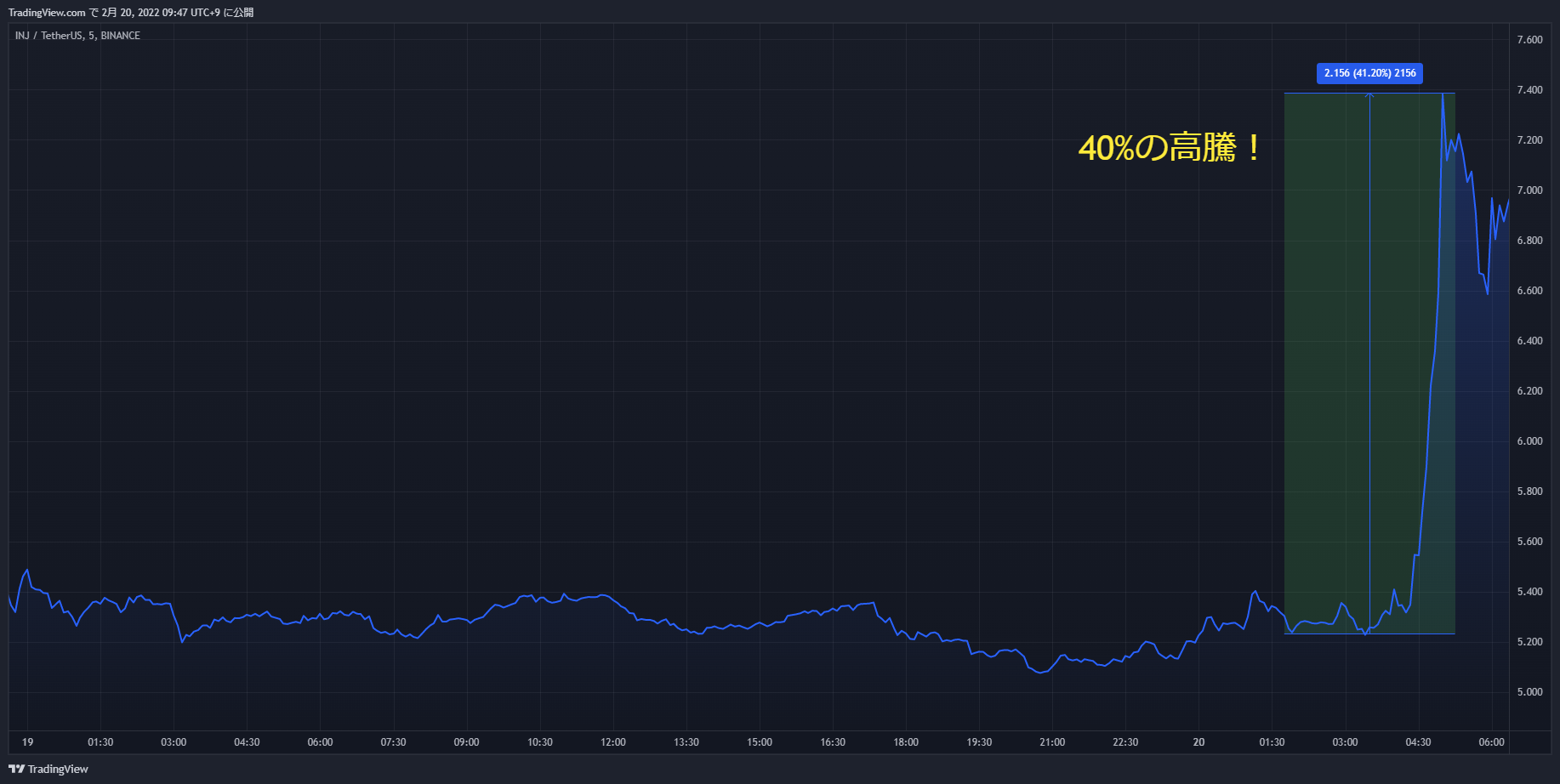Screen dimensions: 1560x784
Task: Click the 7.400 price axis label
Action: pyautogui.click(x=1529, y=90)
